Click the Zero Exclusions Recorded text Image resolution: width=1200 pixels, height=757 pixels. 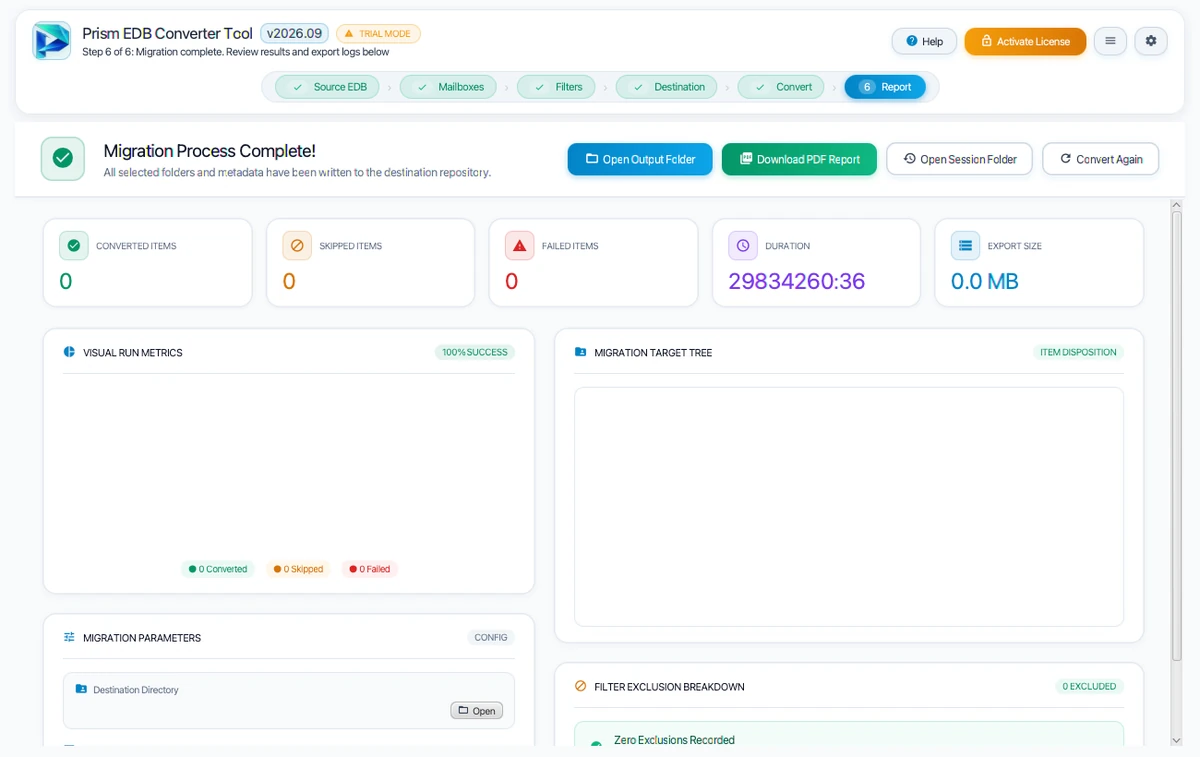674,740
